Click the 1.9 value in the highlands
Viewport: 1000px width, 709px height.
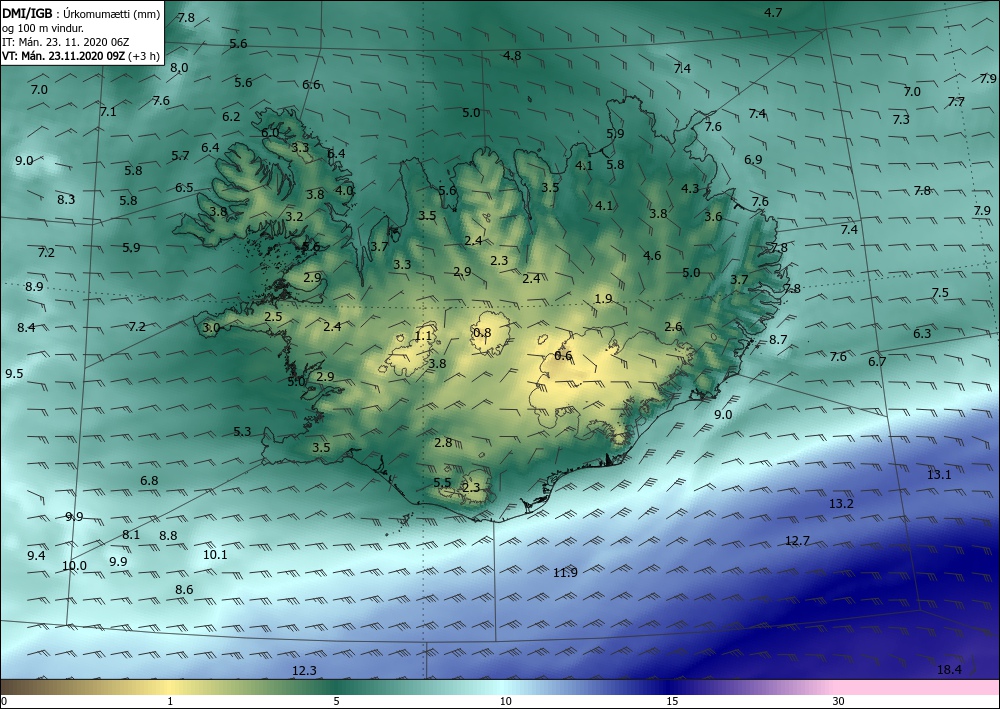tap(603, 299)
